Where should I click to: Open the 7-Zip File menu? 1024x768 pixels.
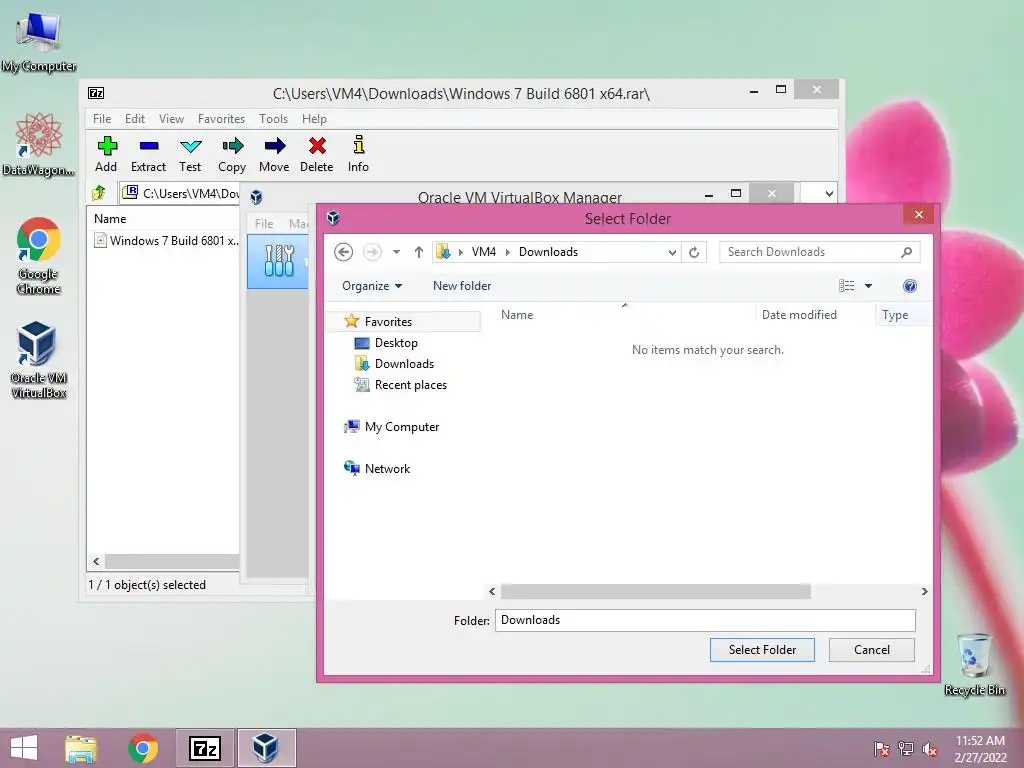(102, 119)
